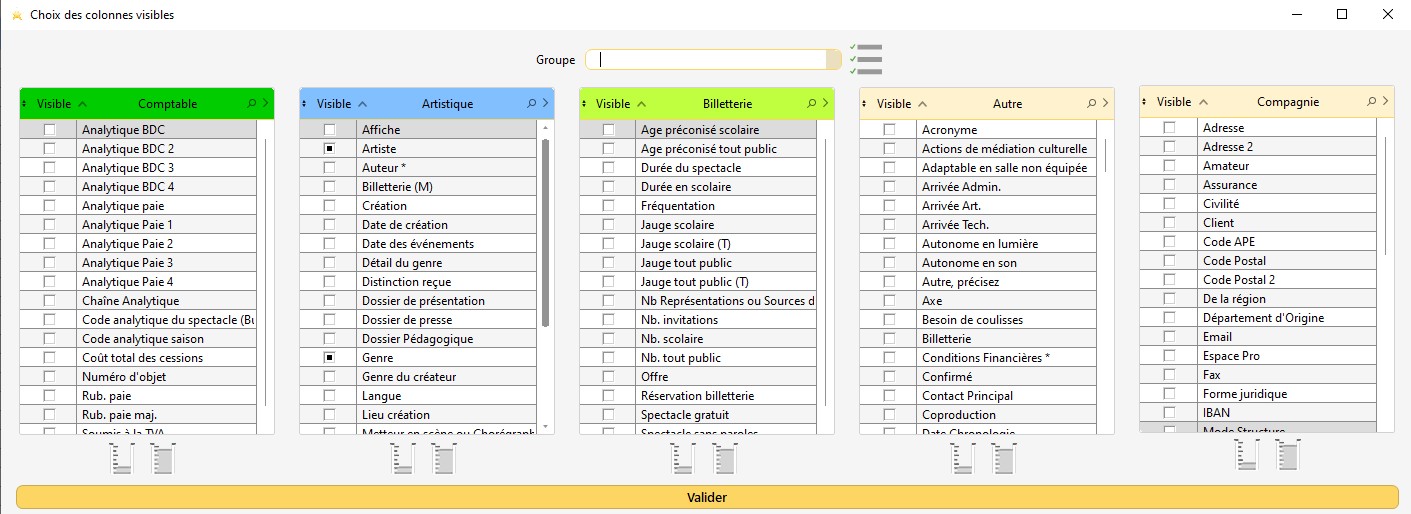
Task: Click the full beaker icon under Artistique list
Action: 443,459
